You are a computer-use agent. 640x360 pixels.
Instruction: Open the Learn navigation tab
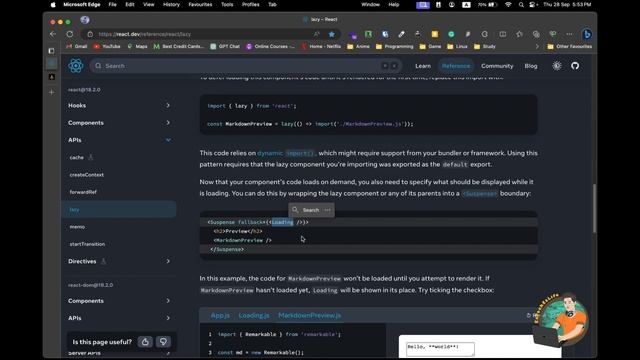click(x=423, y=66)
